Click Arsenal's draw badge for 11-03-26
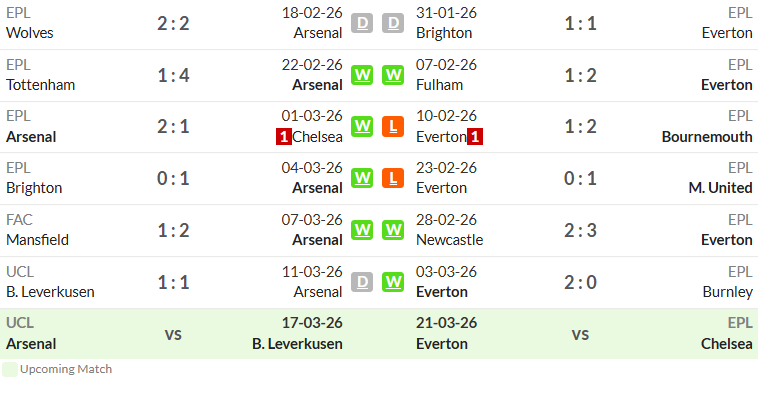Image resolution: width=761 pixels, height=397 pixels. pyautogui.click(x=362, y=282)
